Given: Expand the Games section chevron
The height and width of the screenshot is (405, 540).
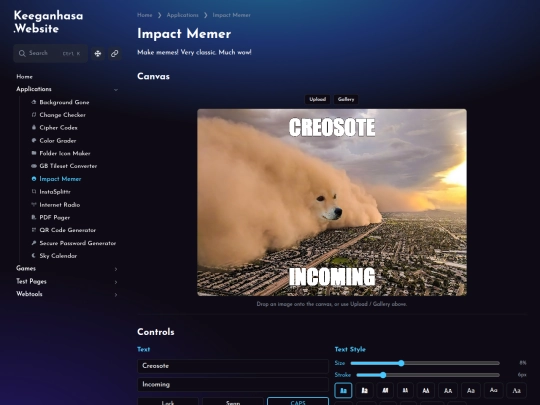Looking at the screenshot, I should click(x=116, y=269).
